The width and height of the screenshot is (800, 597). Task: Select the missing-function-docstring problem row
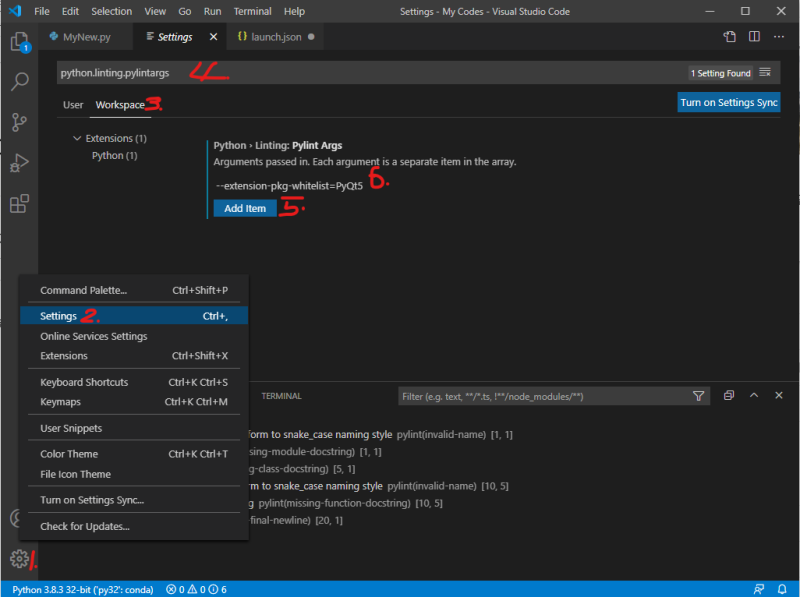[x=345, y=503]
